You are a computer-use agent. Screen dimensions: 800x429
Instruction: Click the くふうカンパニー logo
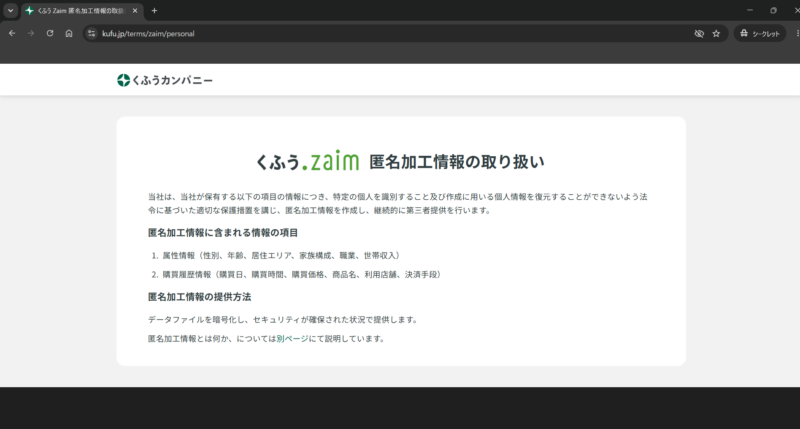tap(165, 80)
